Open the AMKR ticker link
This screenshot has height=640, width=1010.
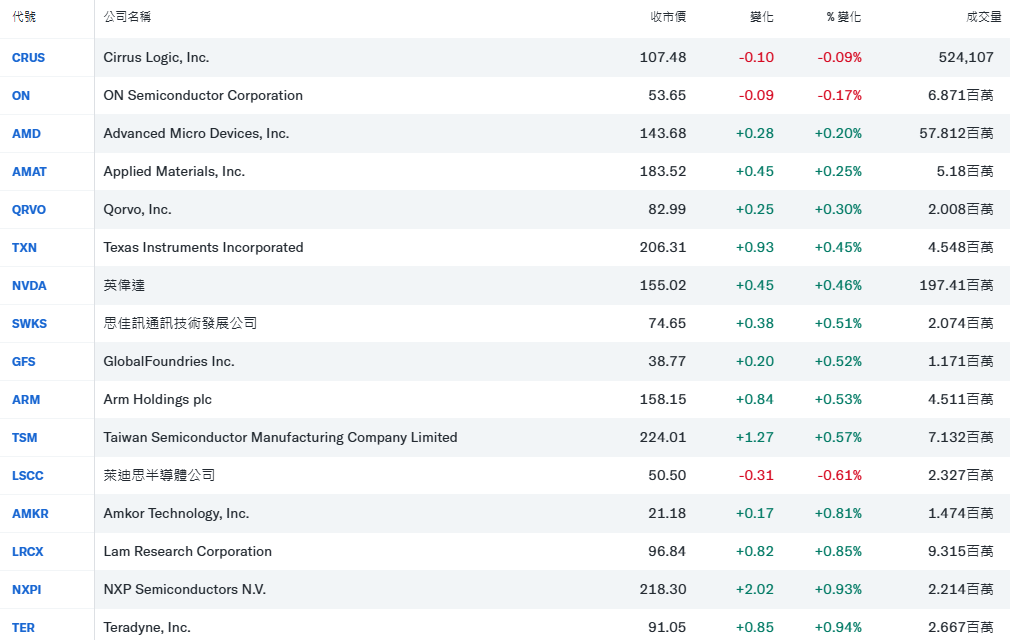(x=30, y=513)
